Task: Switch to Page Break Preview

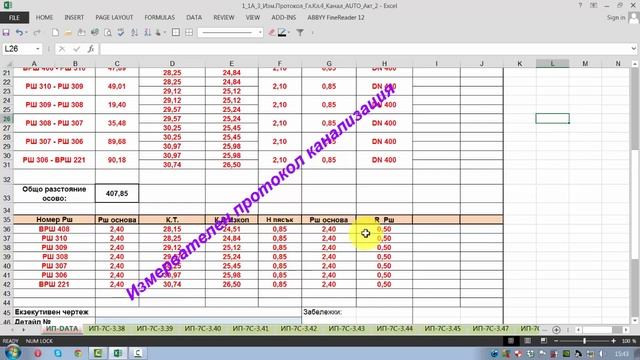Action: point(544,341)
